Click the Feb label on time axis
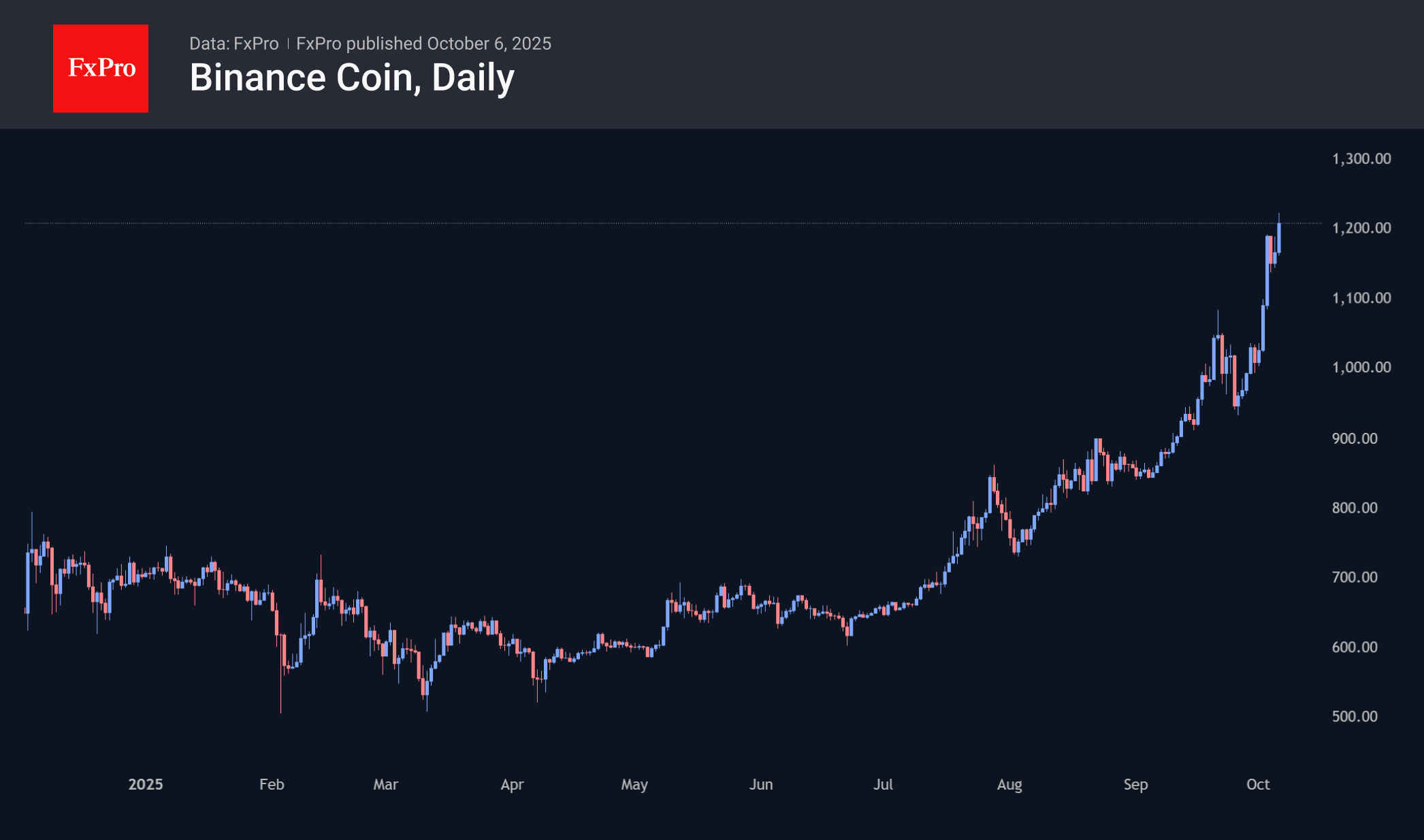 [272, 784]
